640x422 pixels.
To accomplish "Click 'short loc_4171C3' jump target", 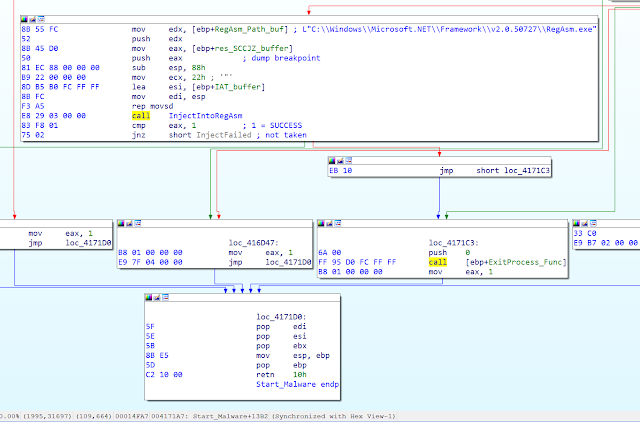I will coord(513,171).
